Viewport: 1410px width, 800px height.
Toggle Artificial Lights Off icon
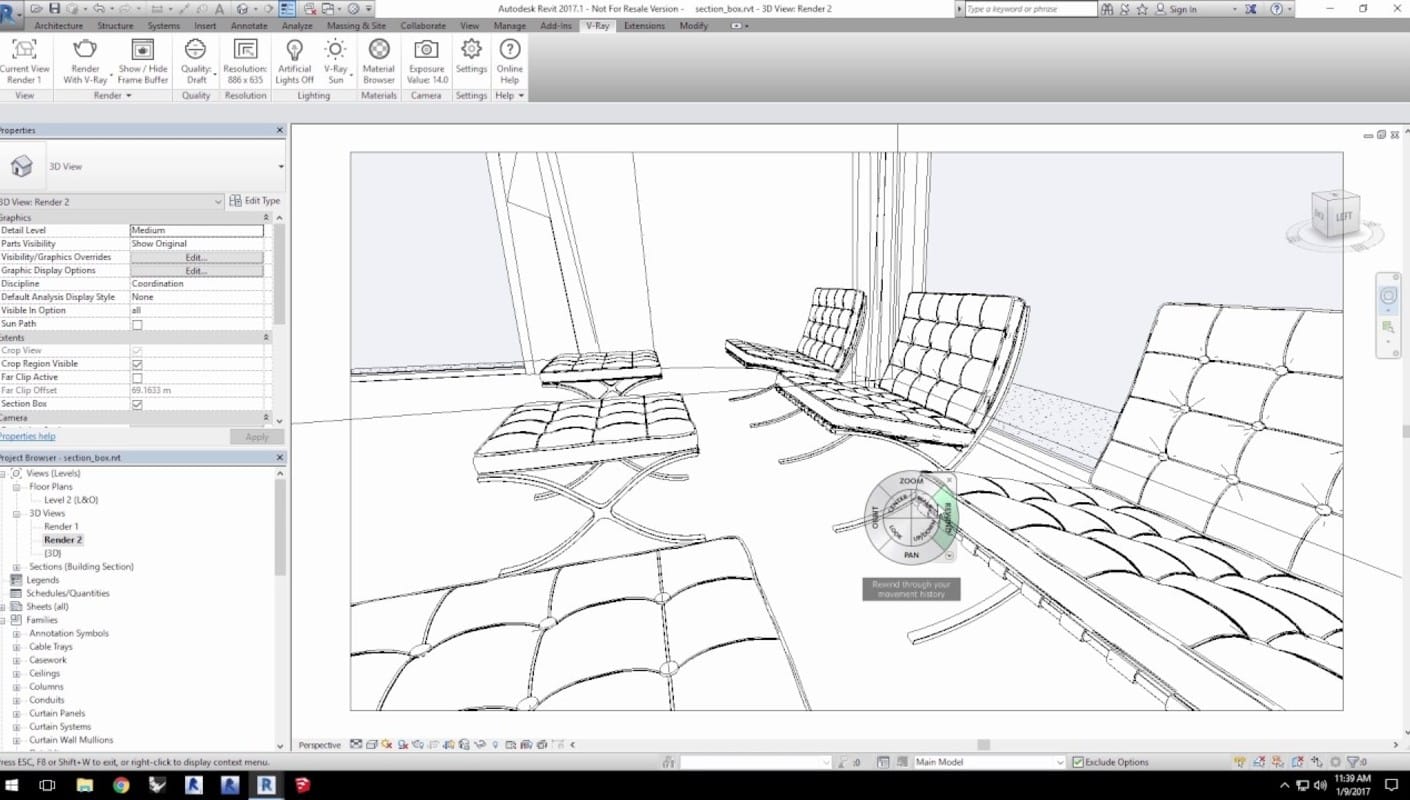(294, 50)
